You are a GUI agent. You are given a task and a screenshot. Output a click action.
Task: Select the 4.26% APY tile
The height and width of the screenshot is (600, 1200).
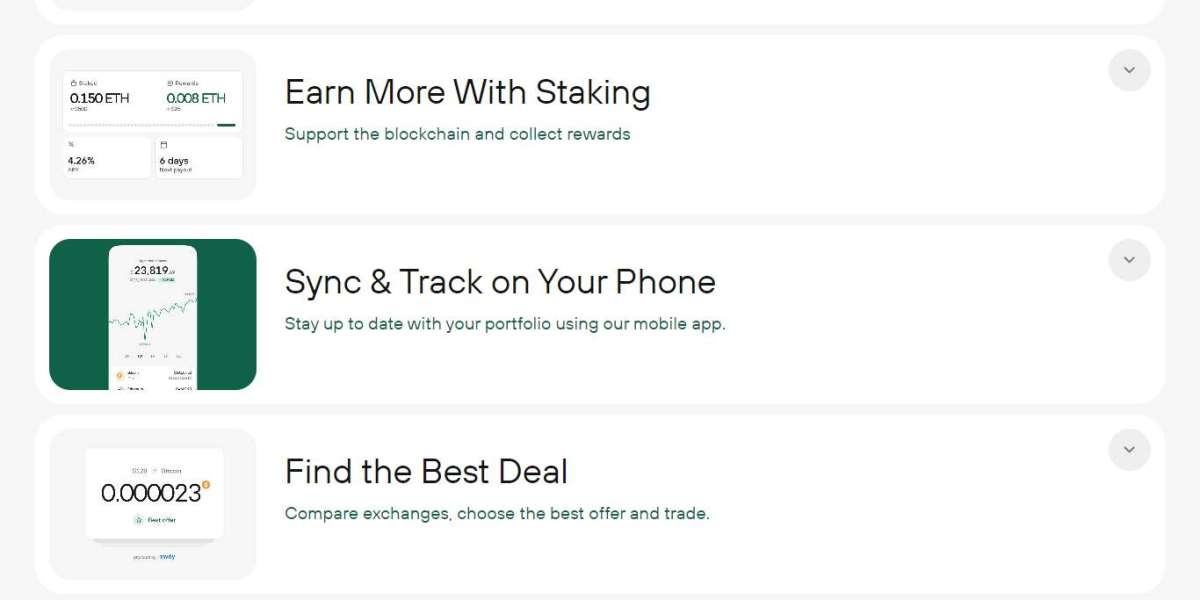(x=108, y=158)
